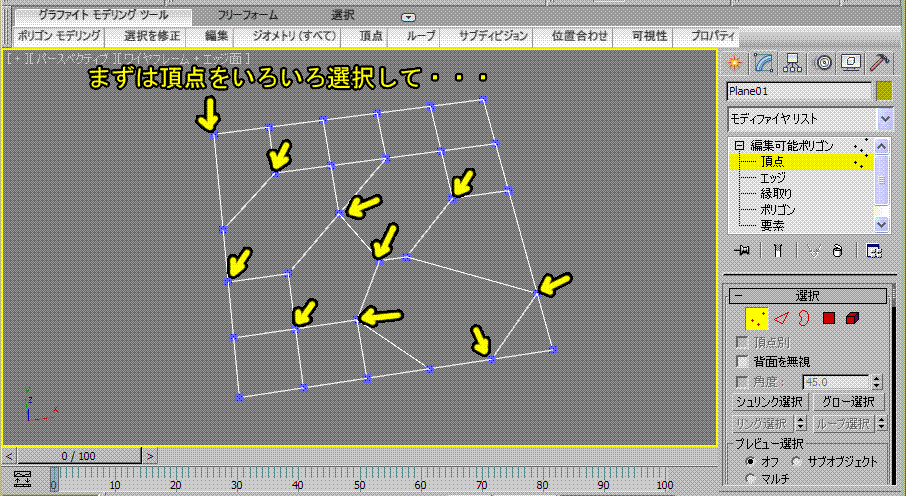Select the オフ preview radio button
The height and width of the screenshot is (496, 906).
pyautogui.click(x=750, y=461)
